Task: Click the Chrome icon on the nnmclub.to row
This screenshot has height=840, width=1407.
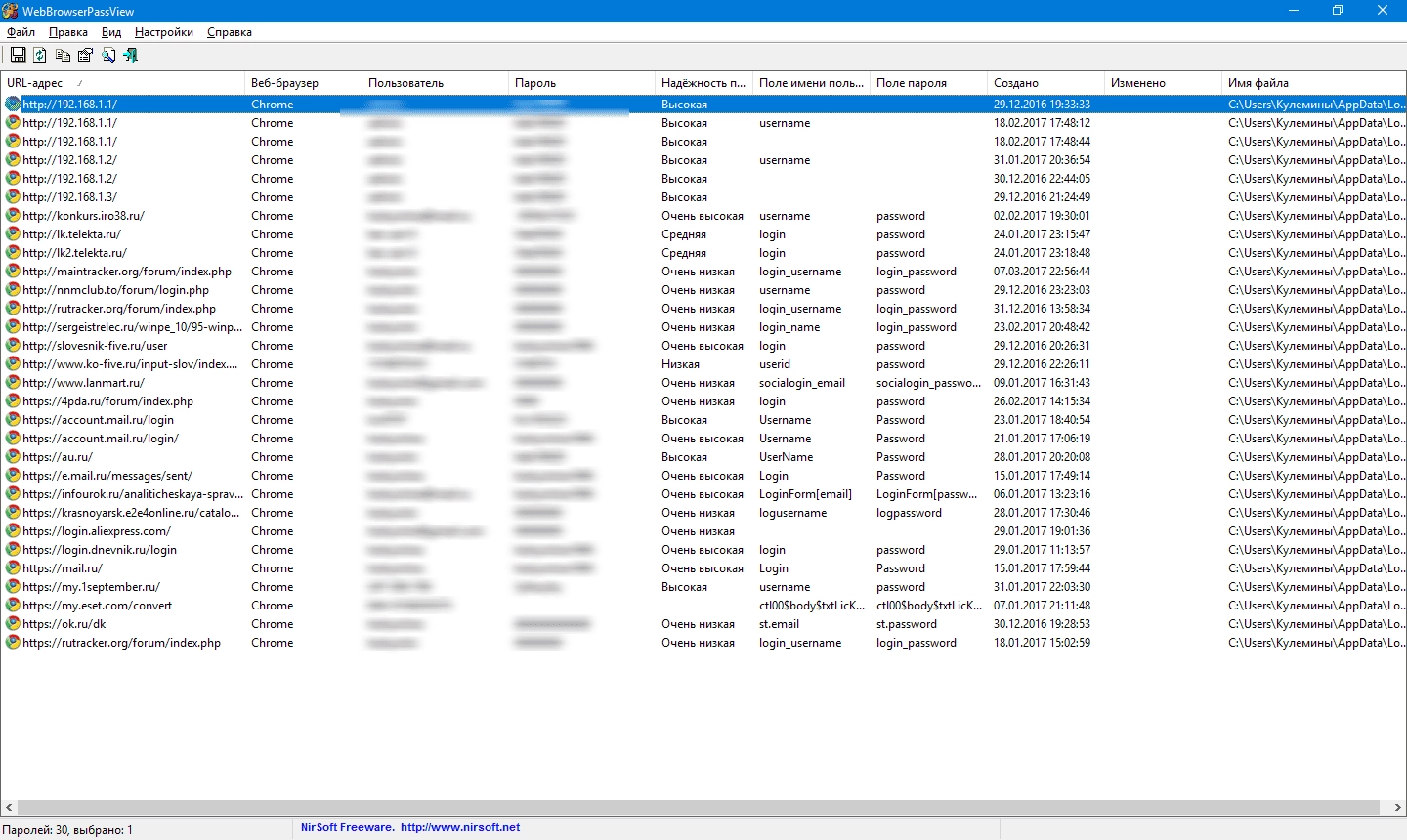Action: 13,290
